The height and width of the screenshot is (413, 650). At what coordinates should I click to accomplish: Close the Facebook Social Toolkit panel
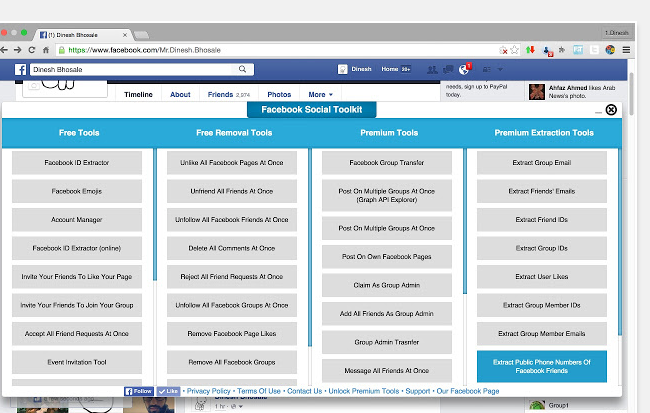click(611, 109)
